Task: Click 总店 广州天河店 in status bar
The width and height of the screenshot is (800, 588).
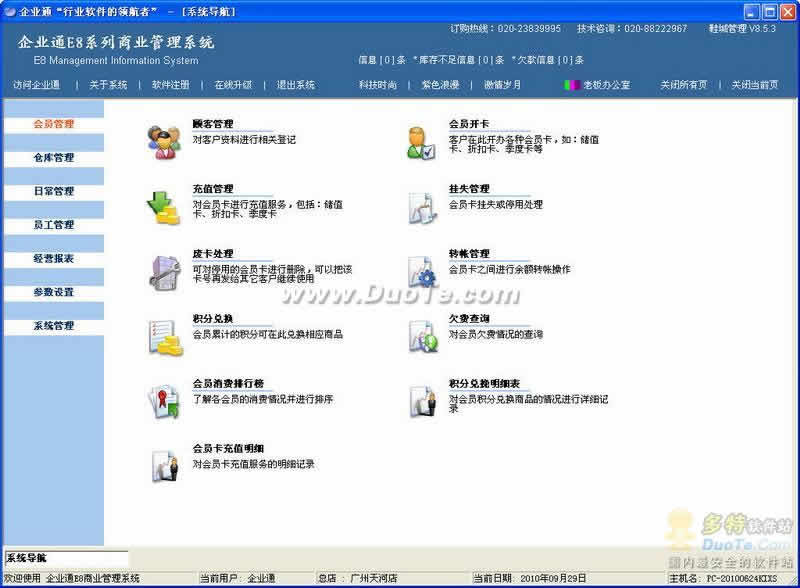Action: pyautogui.click(x=357, y=578)
